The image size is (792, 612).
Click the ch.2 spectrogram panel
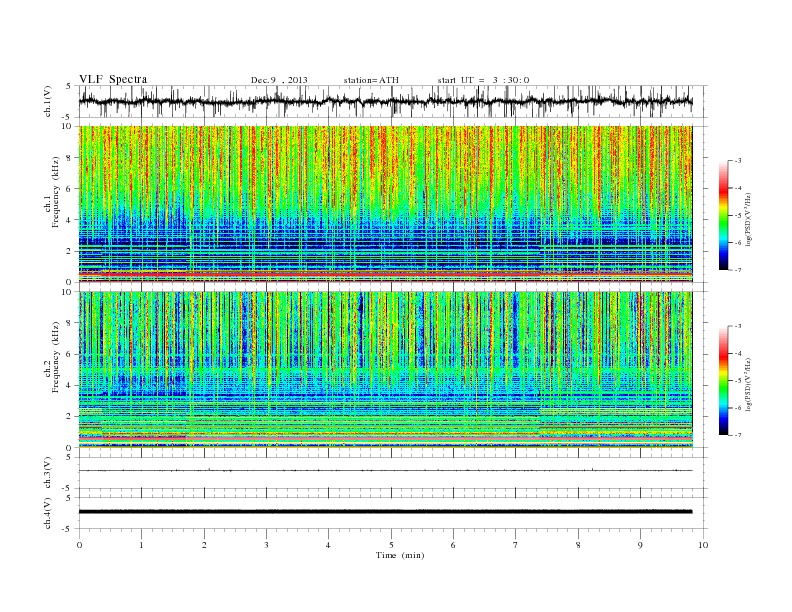385,369
